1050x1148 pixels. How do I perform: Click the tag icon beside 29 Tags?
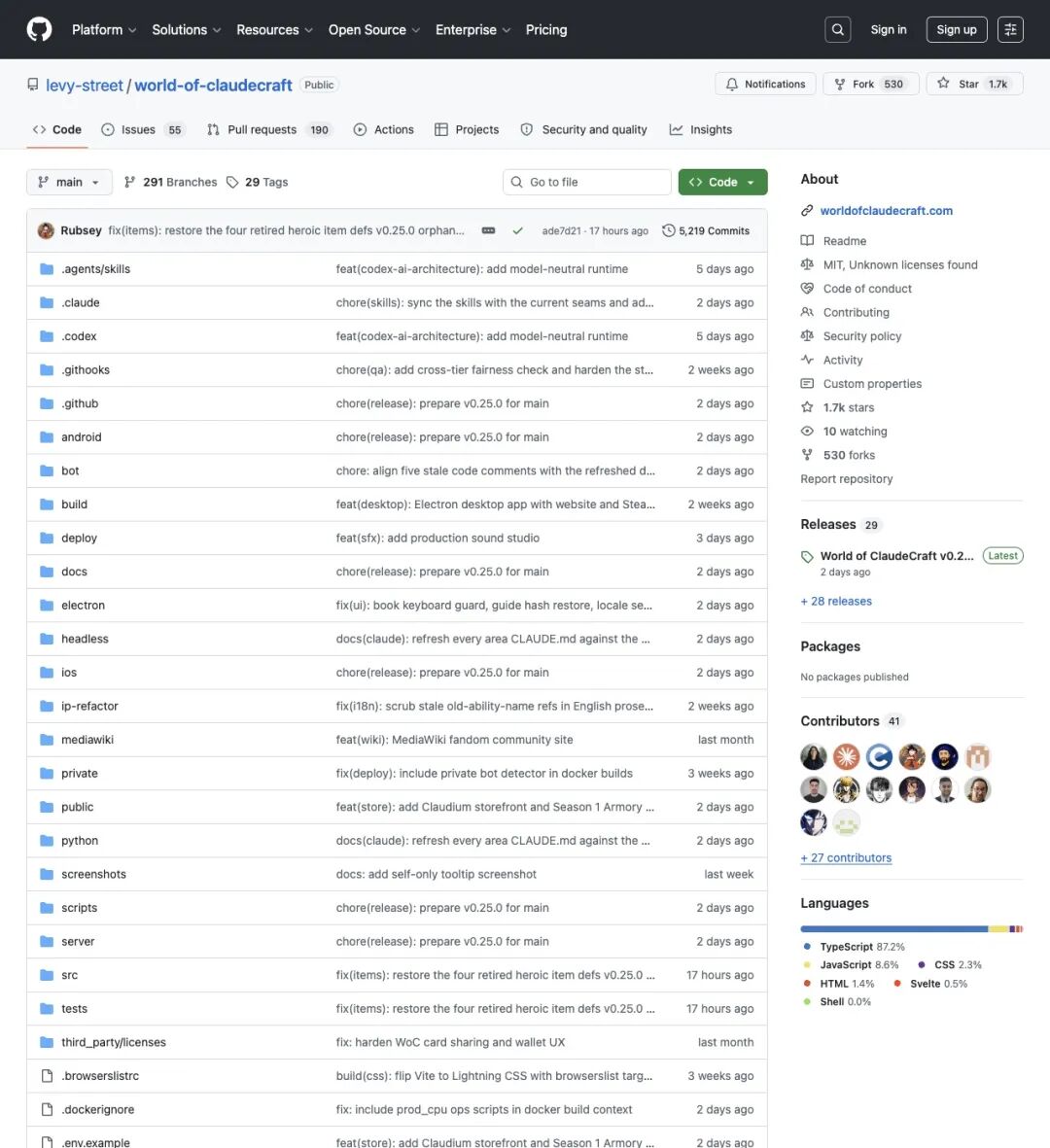pos(232,183)
